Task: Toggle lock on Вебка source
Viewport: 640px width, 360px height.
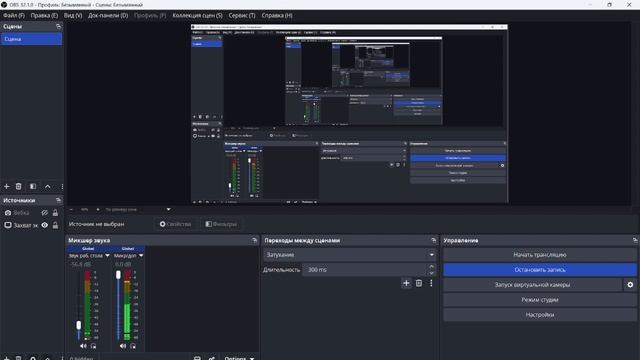Action: [55, 213]
